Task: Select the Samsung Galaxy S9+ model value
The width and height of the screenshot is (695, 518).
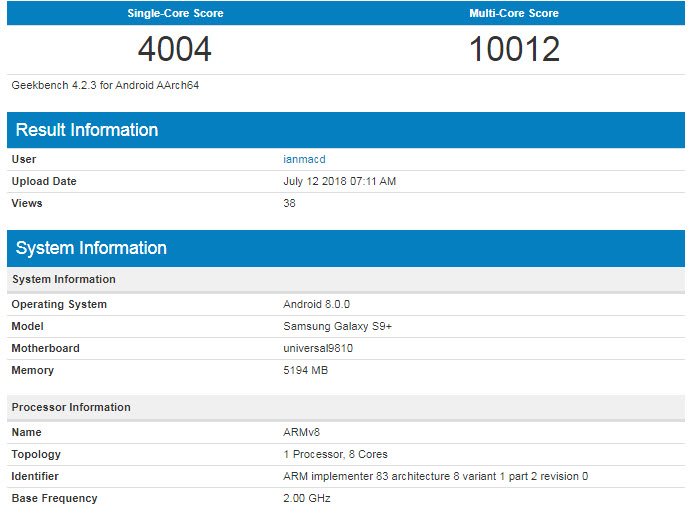Action: pos(338,327)
